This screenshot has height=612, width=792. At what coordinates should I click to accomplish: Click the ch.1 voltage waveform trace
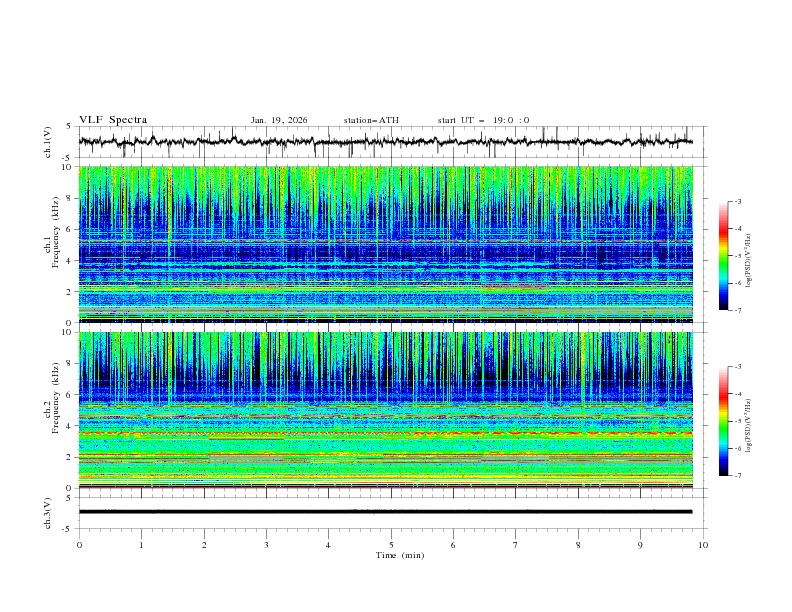pyautogui.click(x=385, y=142)
